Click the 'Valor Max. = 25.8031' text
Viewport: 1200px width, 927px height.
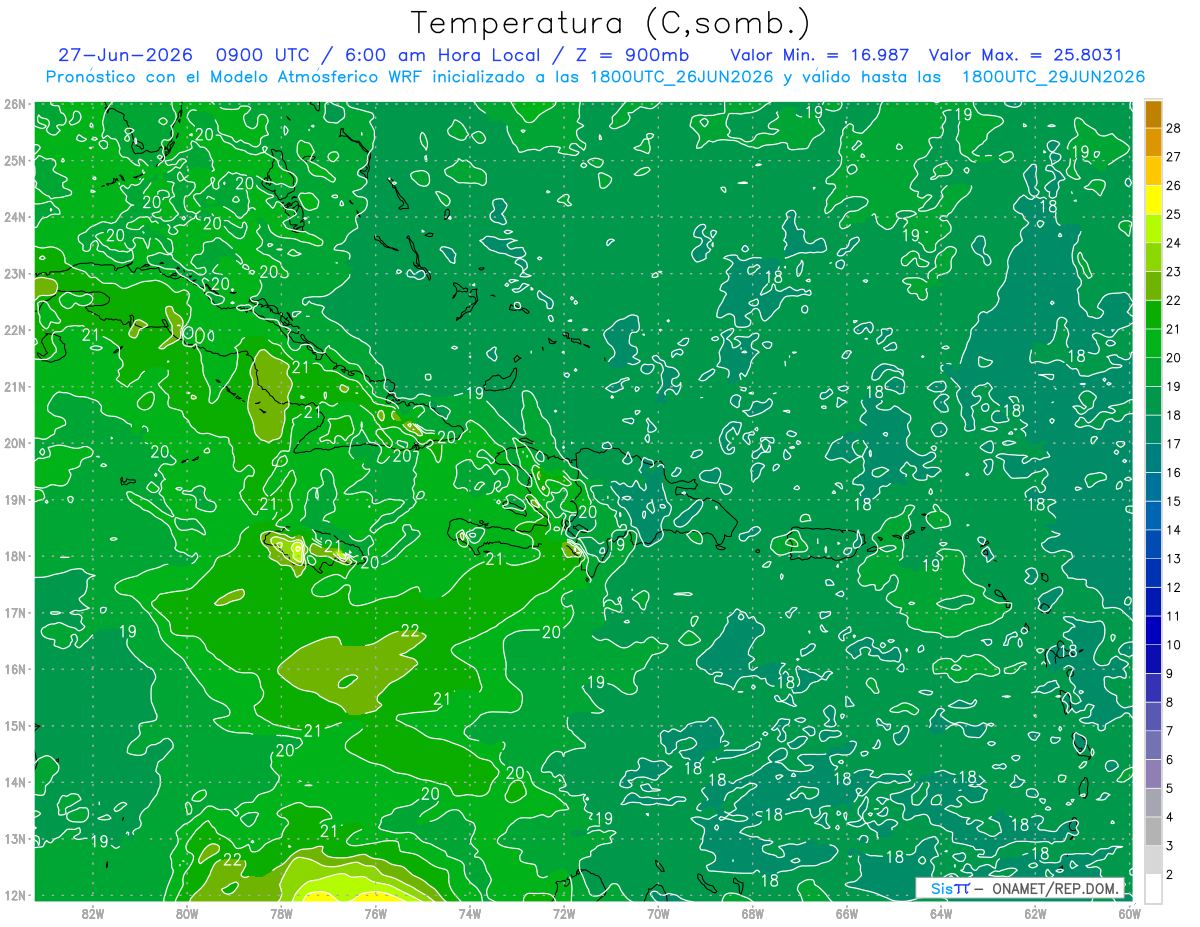coord(1026,55)
